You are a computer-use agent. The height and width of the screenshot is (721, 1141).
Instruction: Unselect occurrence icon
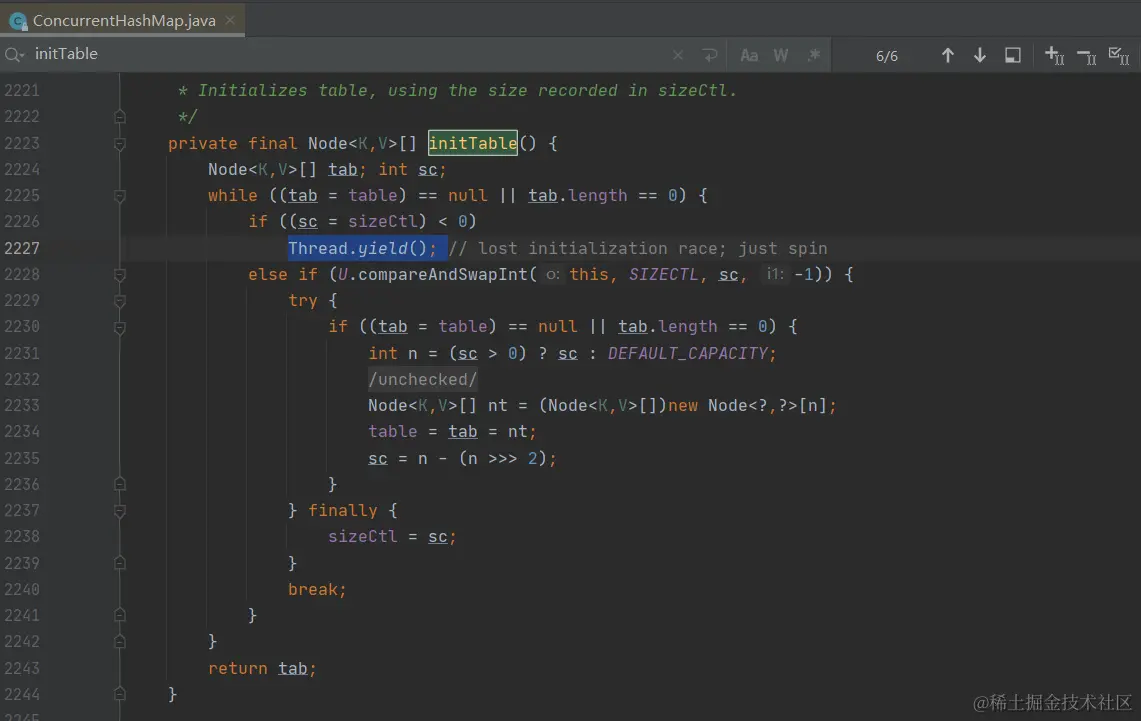[1086, 55]
